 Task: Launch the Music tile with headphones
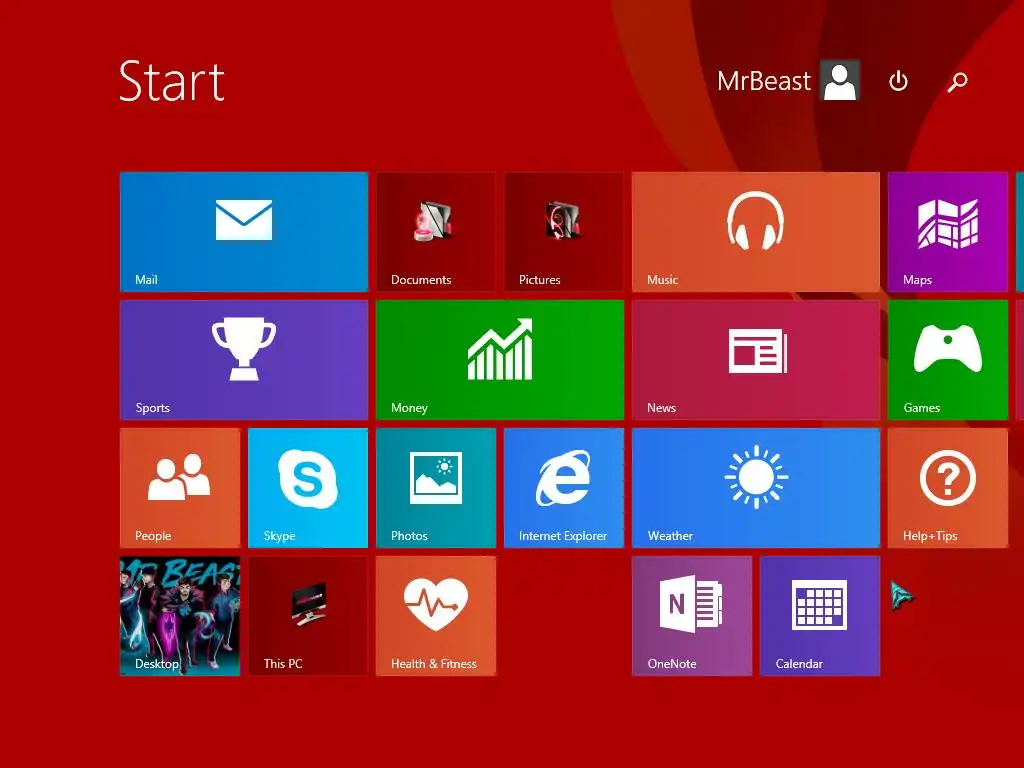(756, 232)
